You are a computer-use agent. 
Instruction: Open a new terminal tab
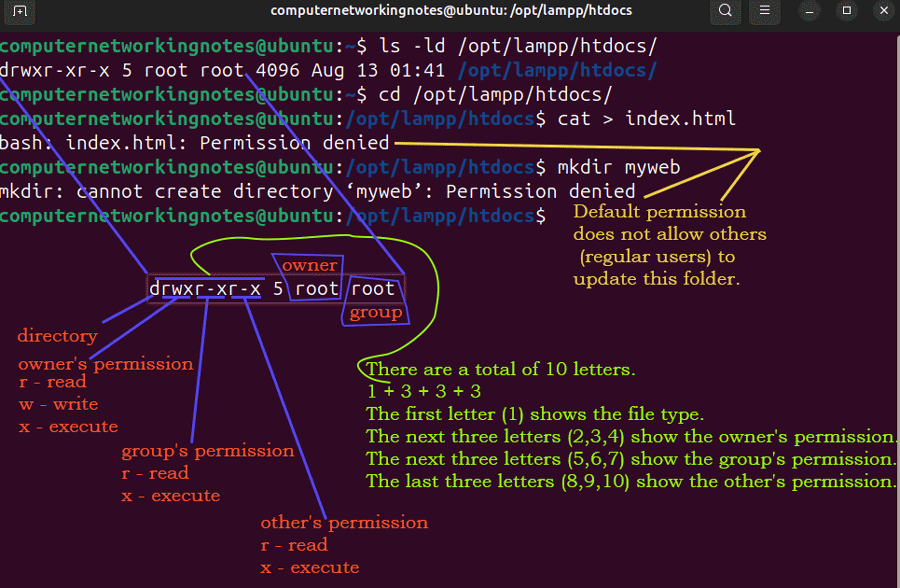(20, 11)
